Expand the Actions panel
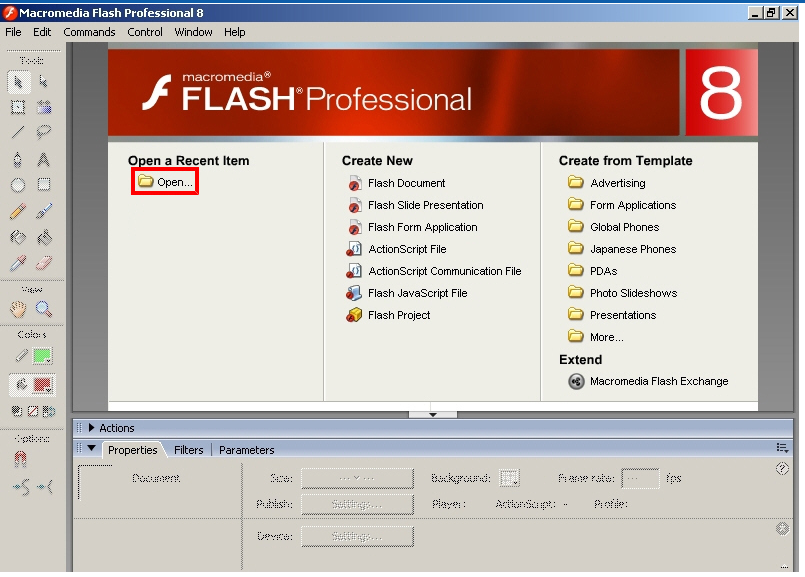This screenshot has width=805, height=577. tap(91, 428)
